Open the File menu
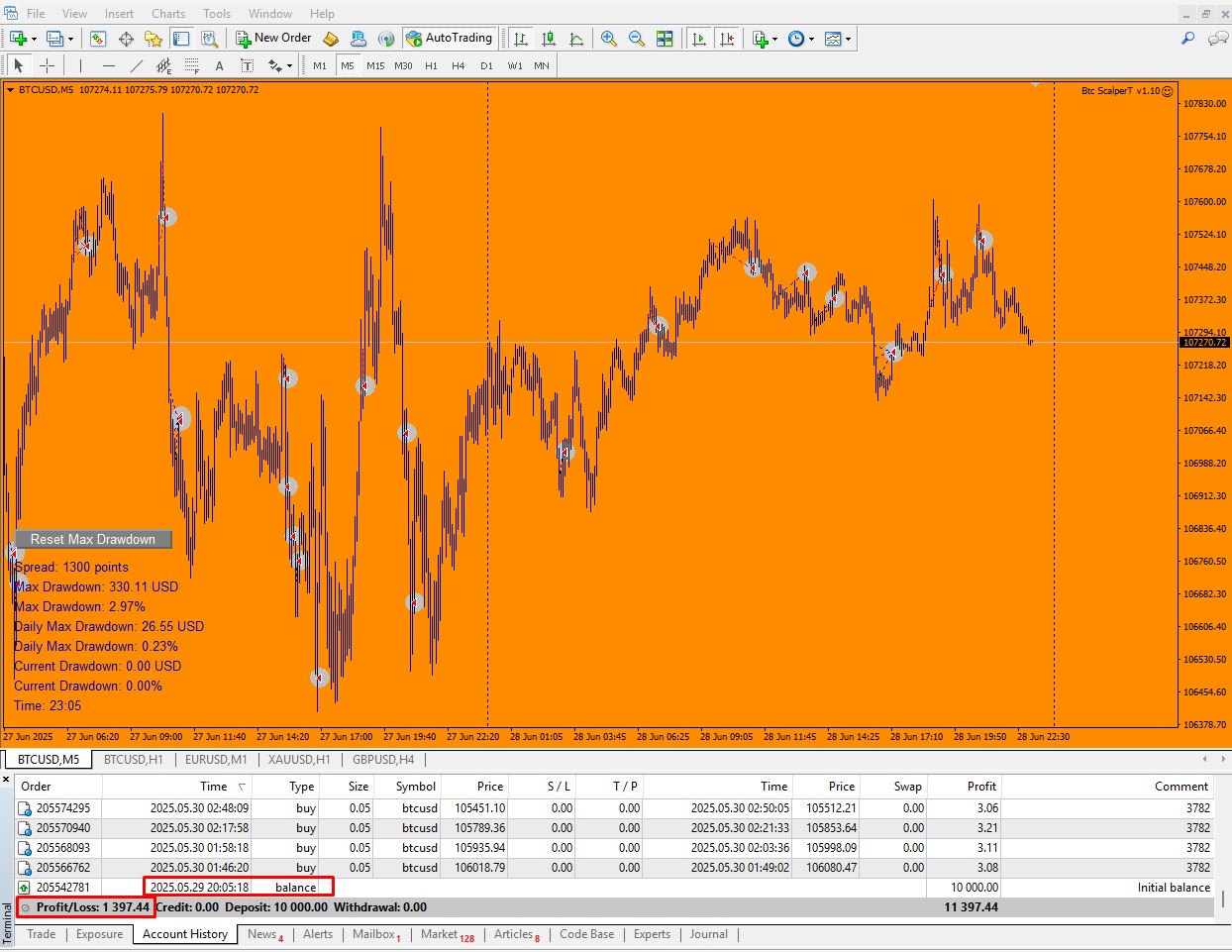Image resolution: width=1232 pixels, height=952 pixels. 36,14
